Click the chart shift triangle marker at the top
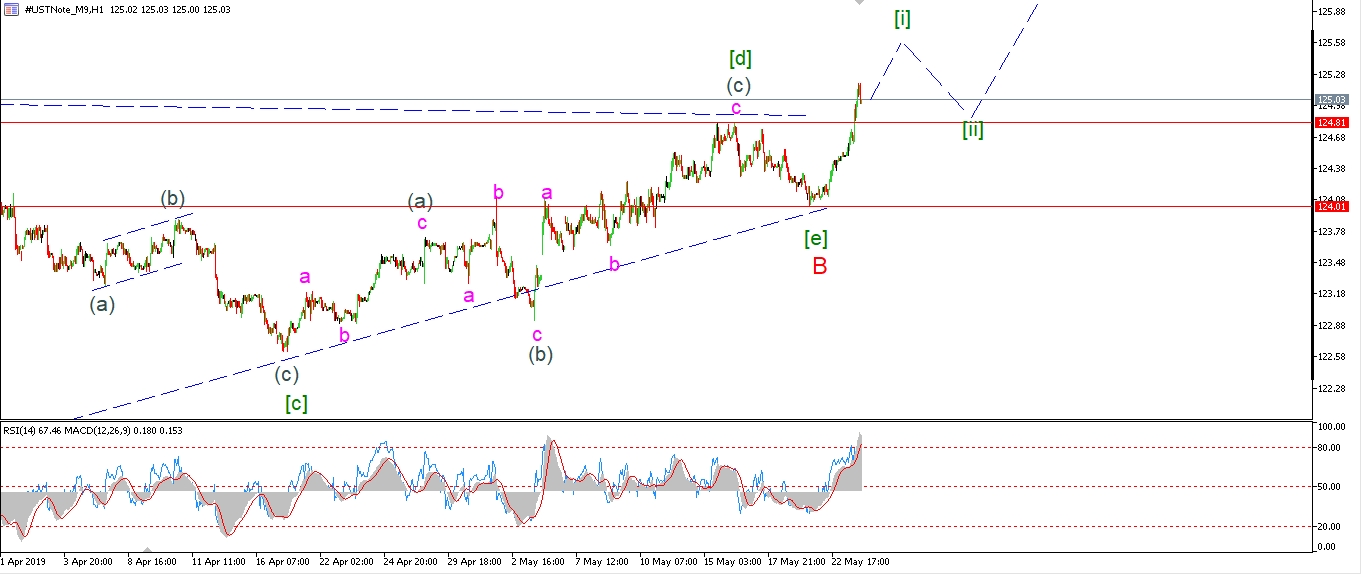Screen dimensions: 1362x575 (859, 3)
